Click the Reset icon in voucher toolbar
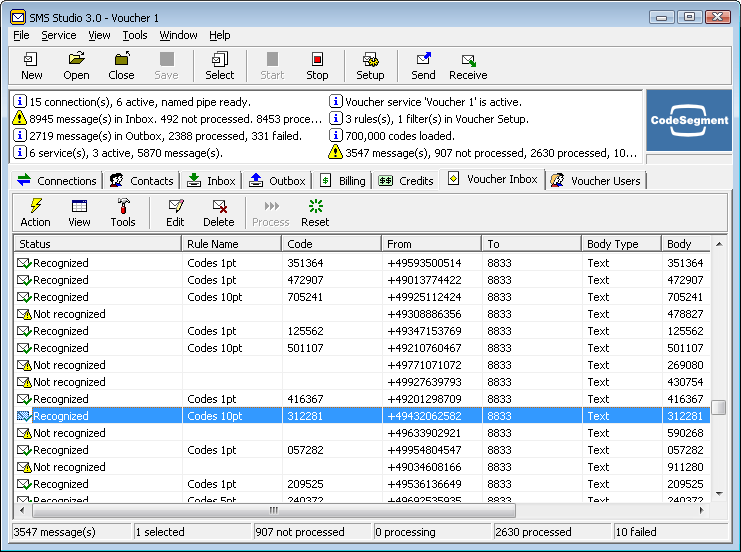The width and height of the screenshot is (741, 552). (x=315, y=212)
